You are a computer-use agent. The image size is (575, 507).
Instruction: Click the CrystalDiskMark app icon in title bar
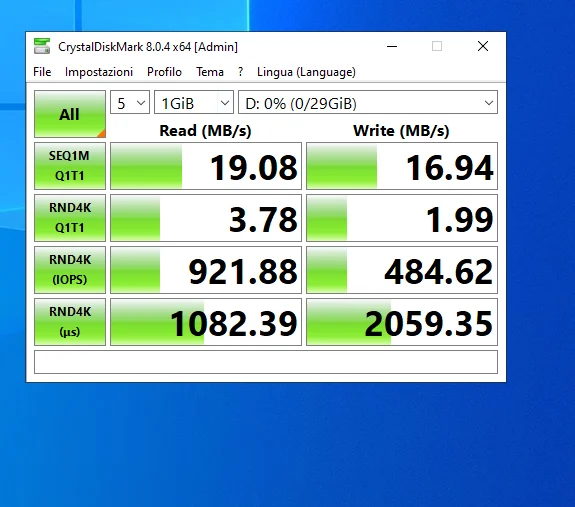tap(42, 46)
